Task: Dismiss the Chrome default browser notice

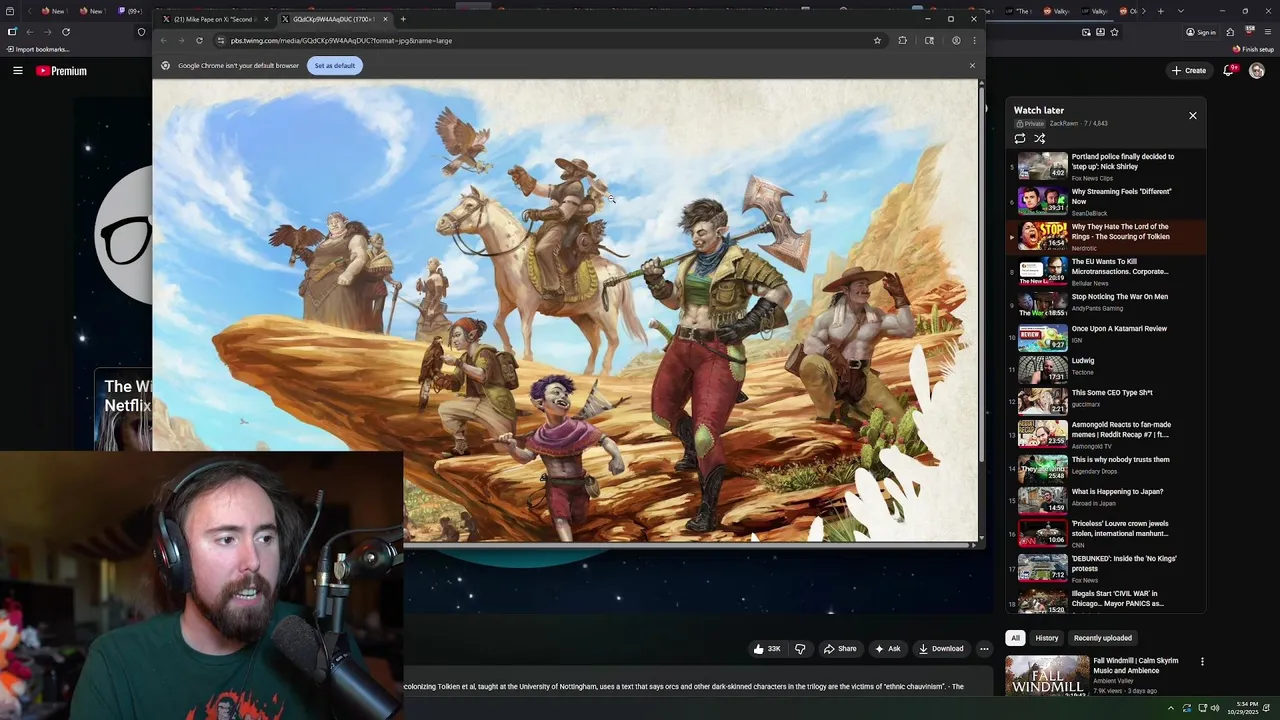Action: coord(972,66)
